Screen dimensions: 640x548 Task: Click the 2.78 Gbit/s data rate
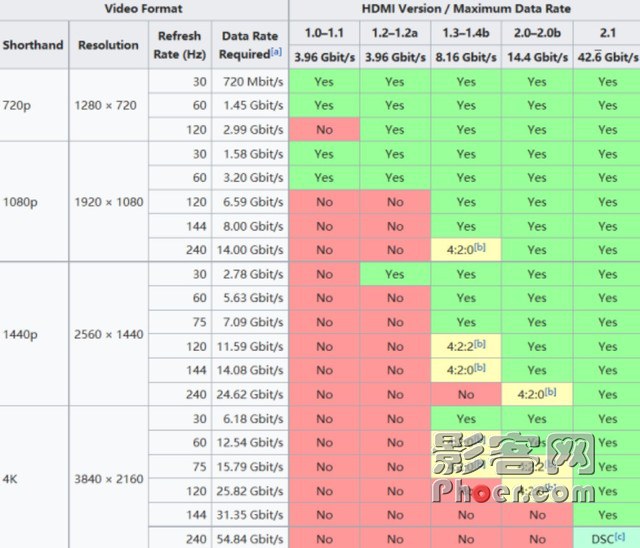[x=253, y=274]
